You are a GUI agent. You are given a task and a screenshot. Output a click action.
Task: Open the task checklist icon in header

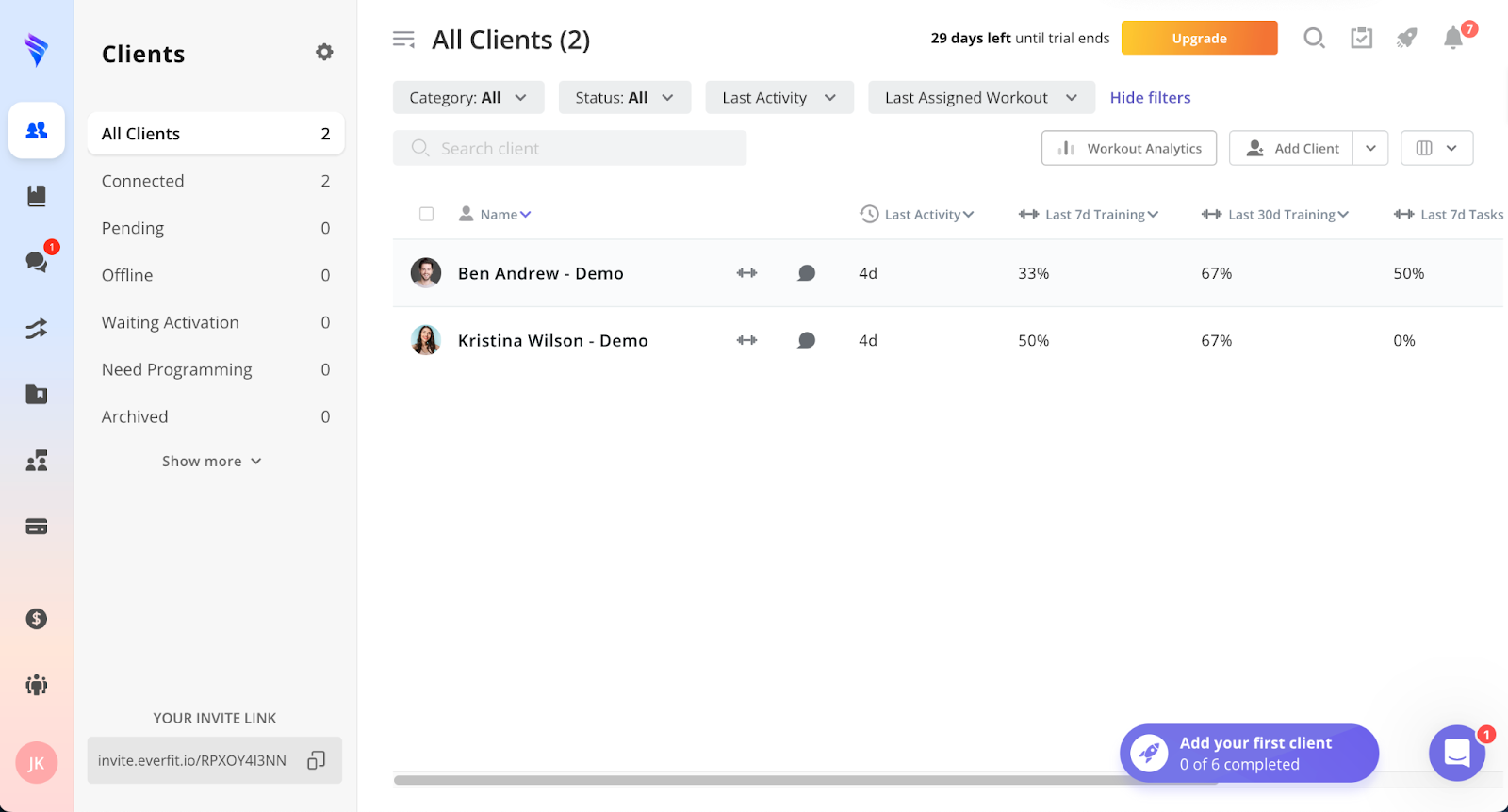(1361, 39)
